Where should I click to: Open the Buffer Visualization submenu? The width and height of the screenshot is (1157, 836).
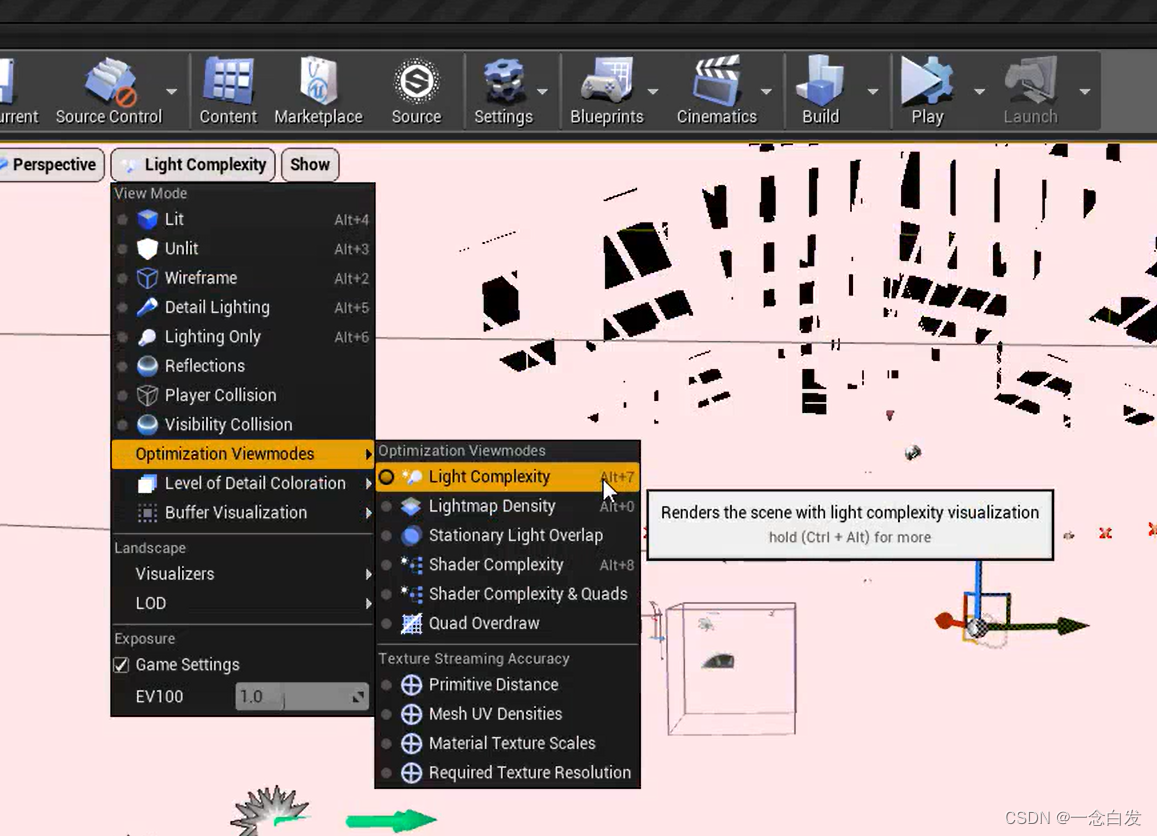pos(243,513)
